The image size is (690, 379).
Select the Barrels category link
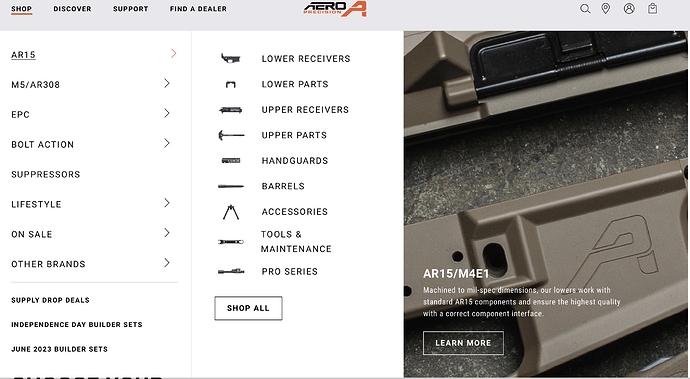point(283,186)
